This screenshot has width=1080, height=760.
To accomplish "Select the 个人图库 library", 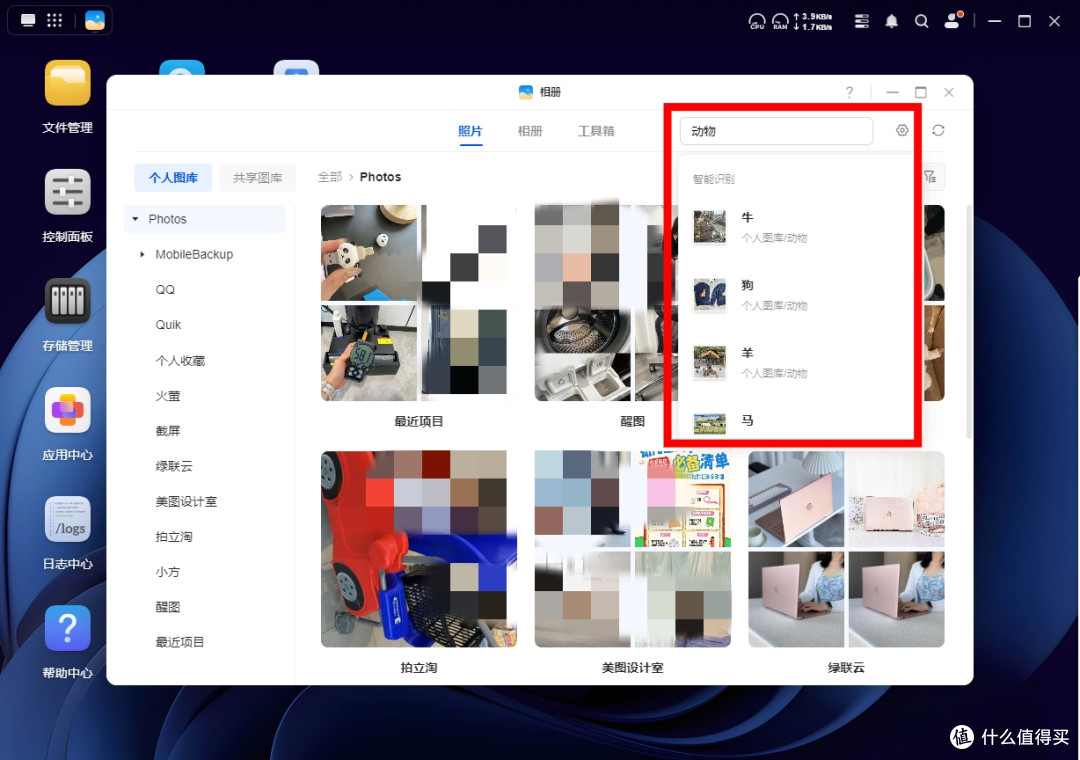I will coord(174,178).
